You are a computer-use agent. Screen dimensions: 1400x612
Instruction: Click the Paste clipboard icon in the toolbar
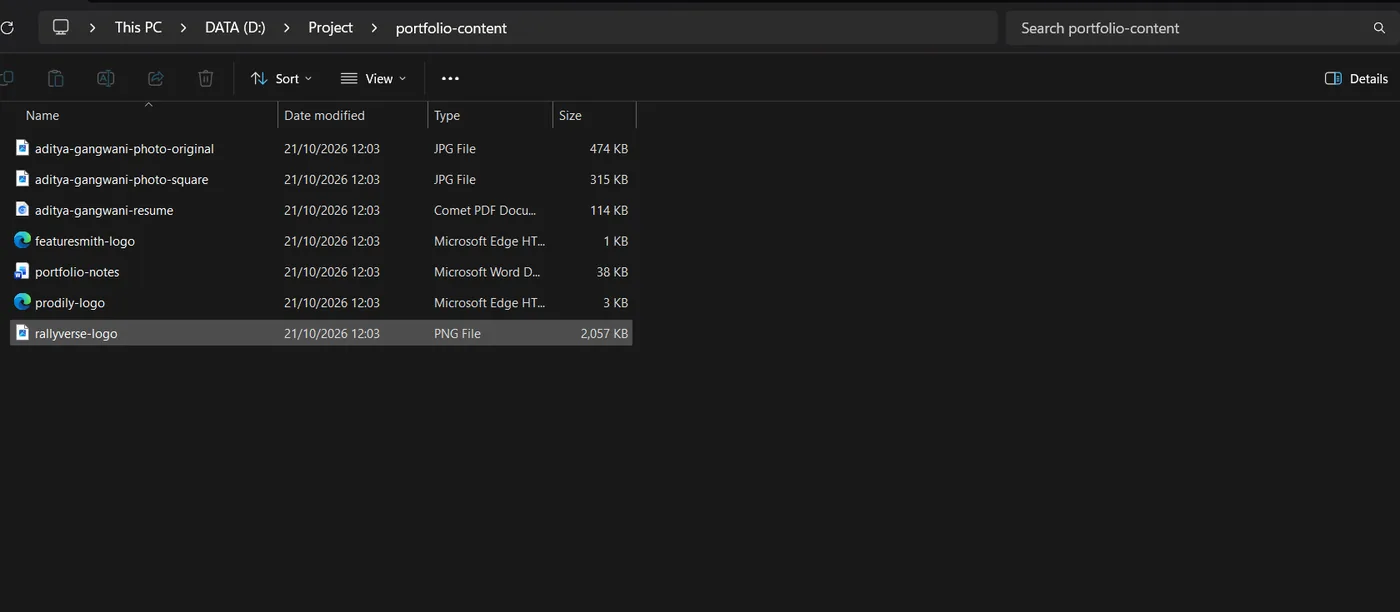[56, 78]
